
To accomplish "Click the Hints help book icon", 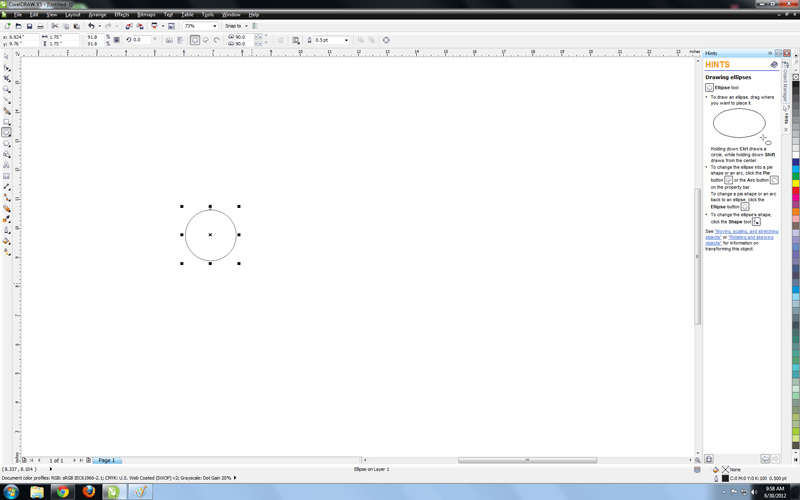I will tap(773, 65).
